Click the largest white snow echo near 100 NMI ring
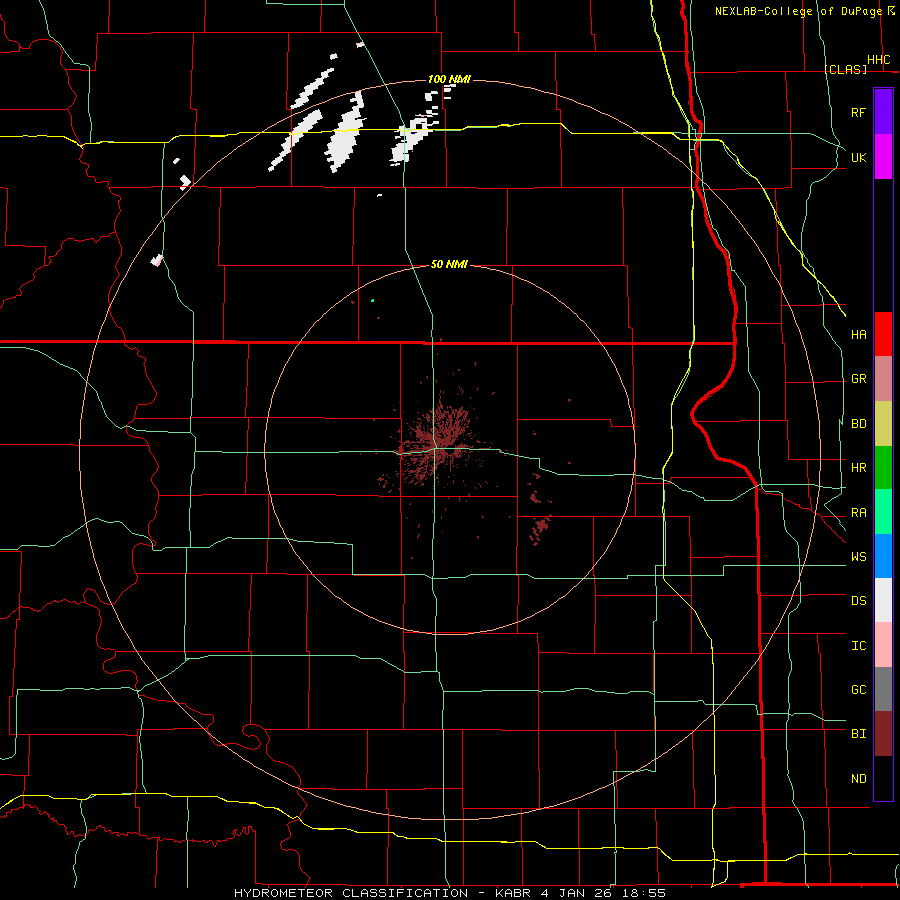Viewport: 900px width, 900px height. (x=346, y=133)
